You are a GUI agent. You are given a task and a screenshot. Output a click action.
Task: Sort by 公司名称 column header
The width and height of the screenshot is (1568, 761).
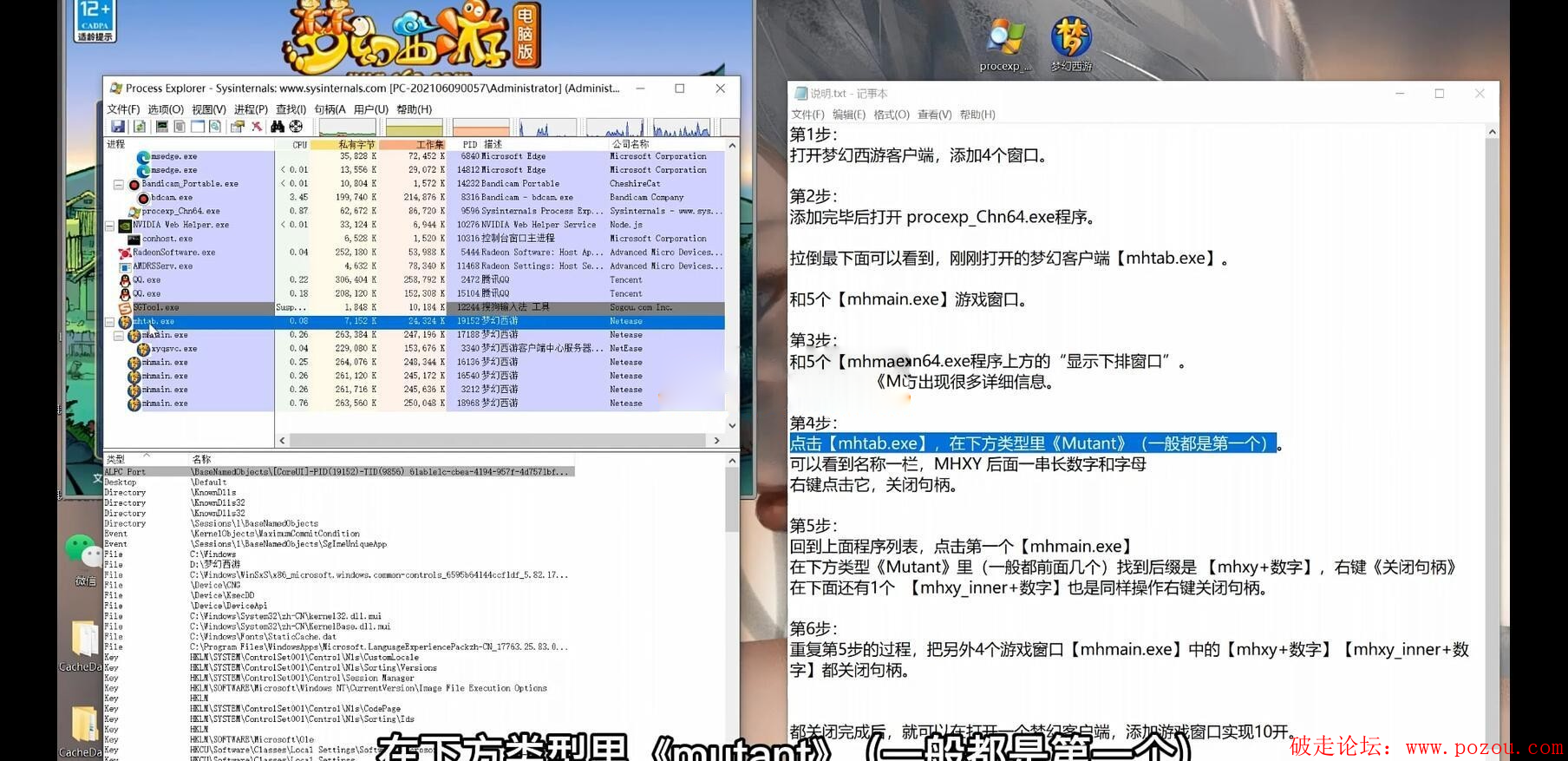tap(630, 145)
